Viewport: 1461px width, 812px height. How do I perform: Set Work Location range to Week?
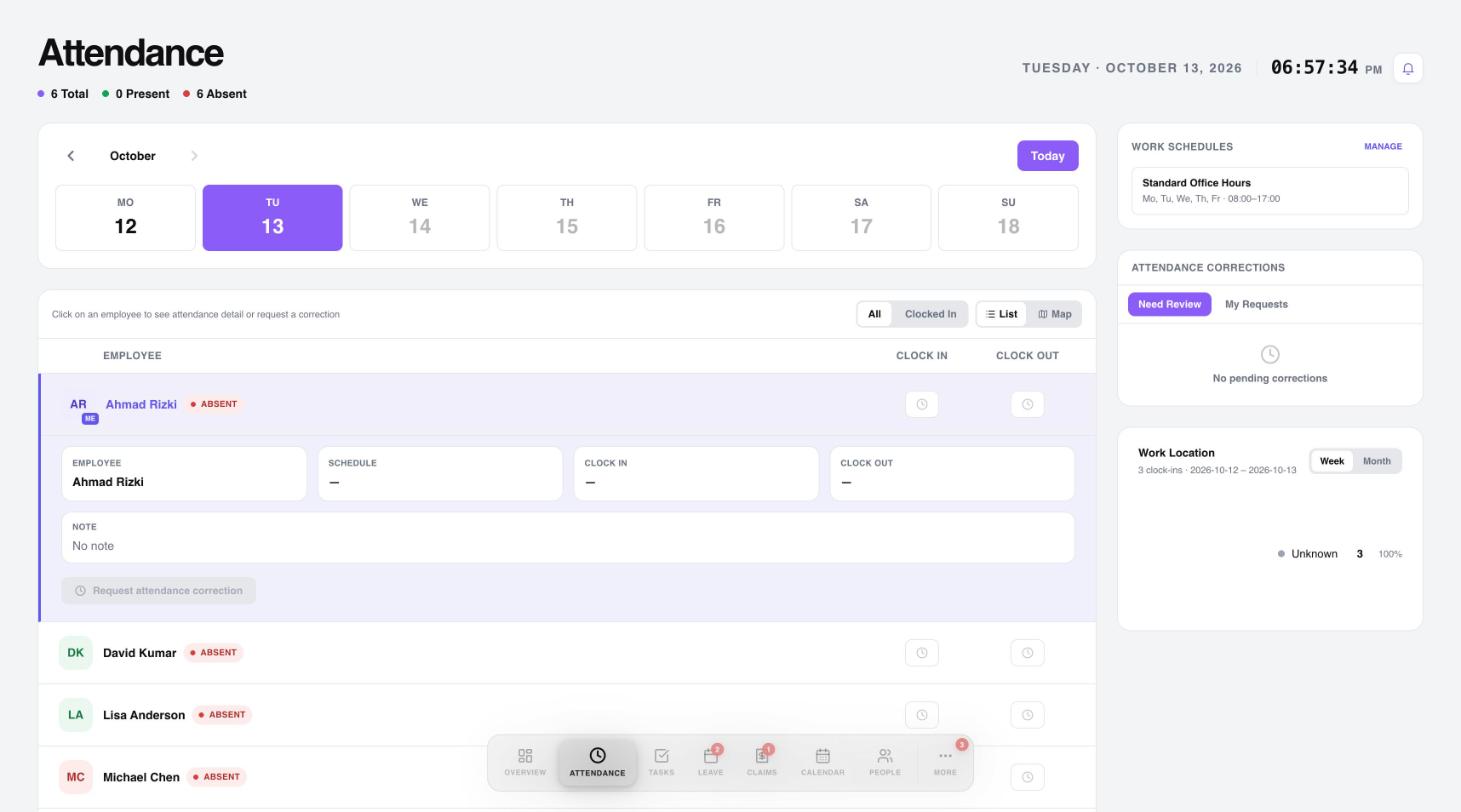(1332, 461)
